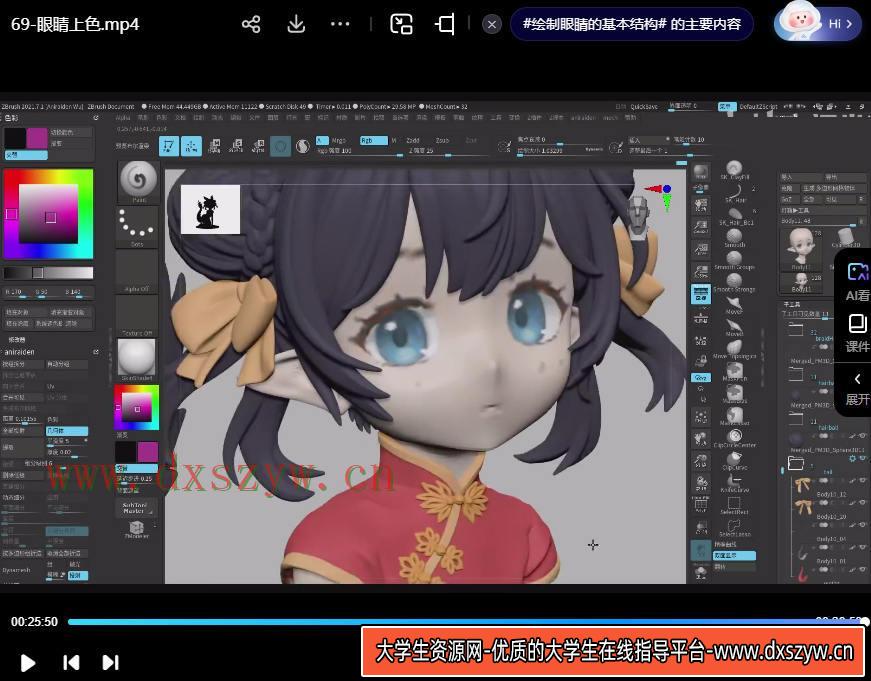Select the black secondary color swatch
This screenshot has height=681, width=871.
(15, 138)
